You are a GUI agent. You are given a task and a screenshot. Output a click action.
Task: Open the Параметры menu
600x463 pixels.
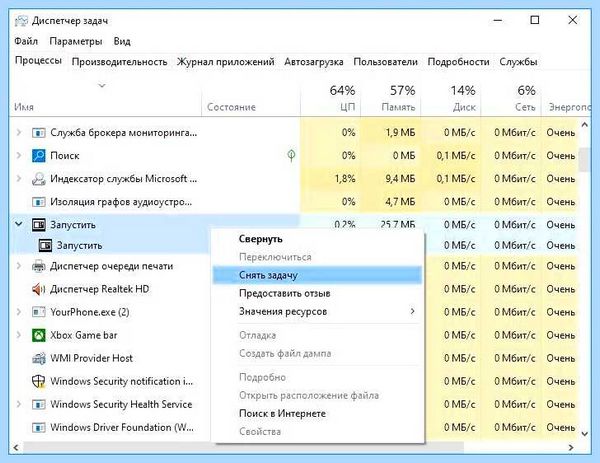click(x=76, y=41)
